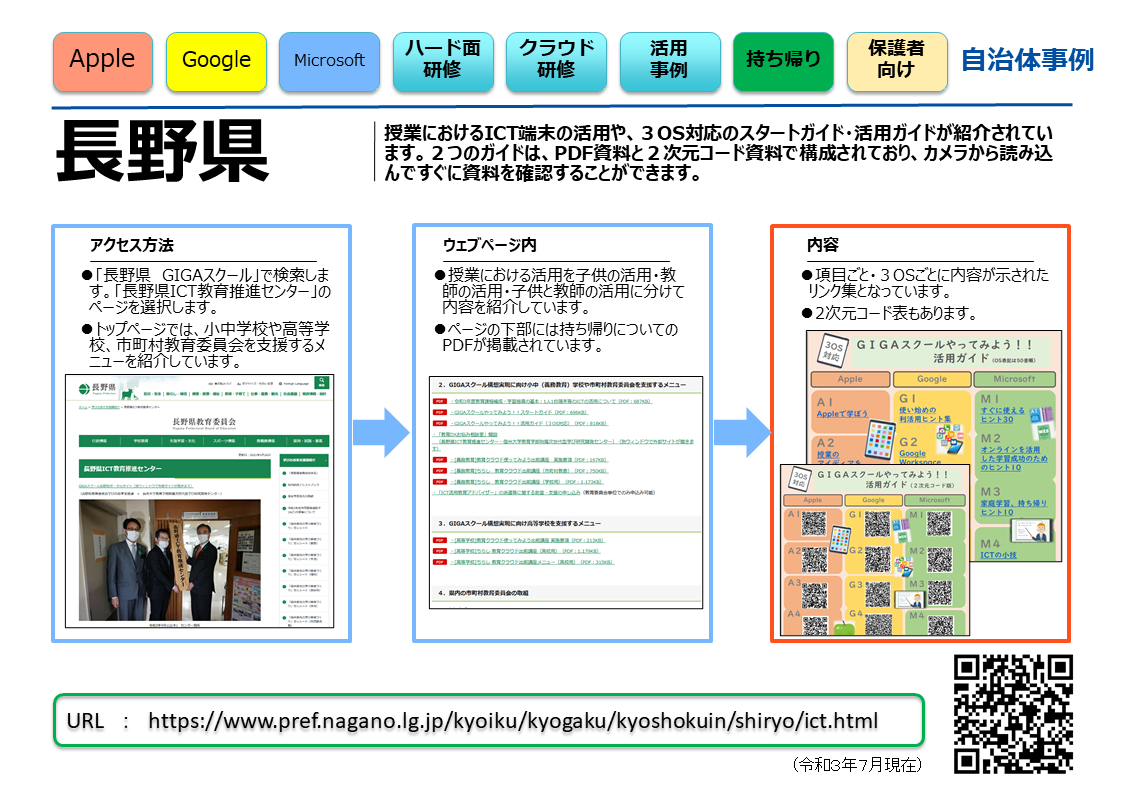Click the first red PDF icon in menu list

(440, 402)
